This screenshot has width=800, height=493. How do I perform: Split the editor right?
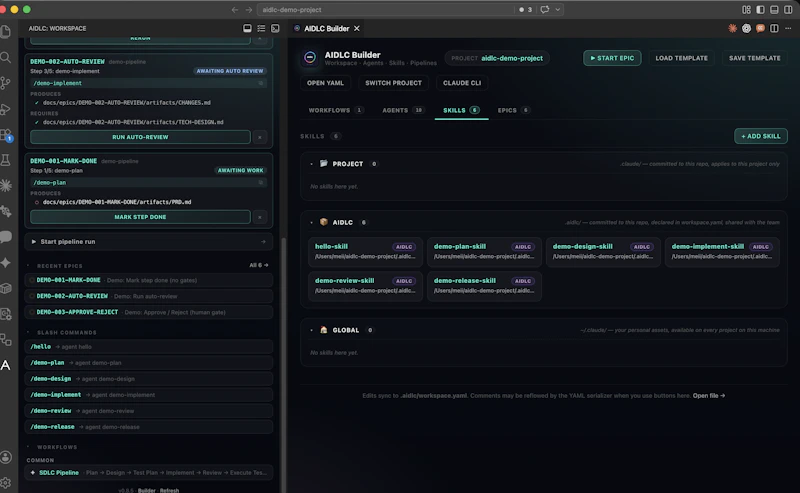click(774, 29)
